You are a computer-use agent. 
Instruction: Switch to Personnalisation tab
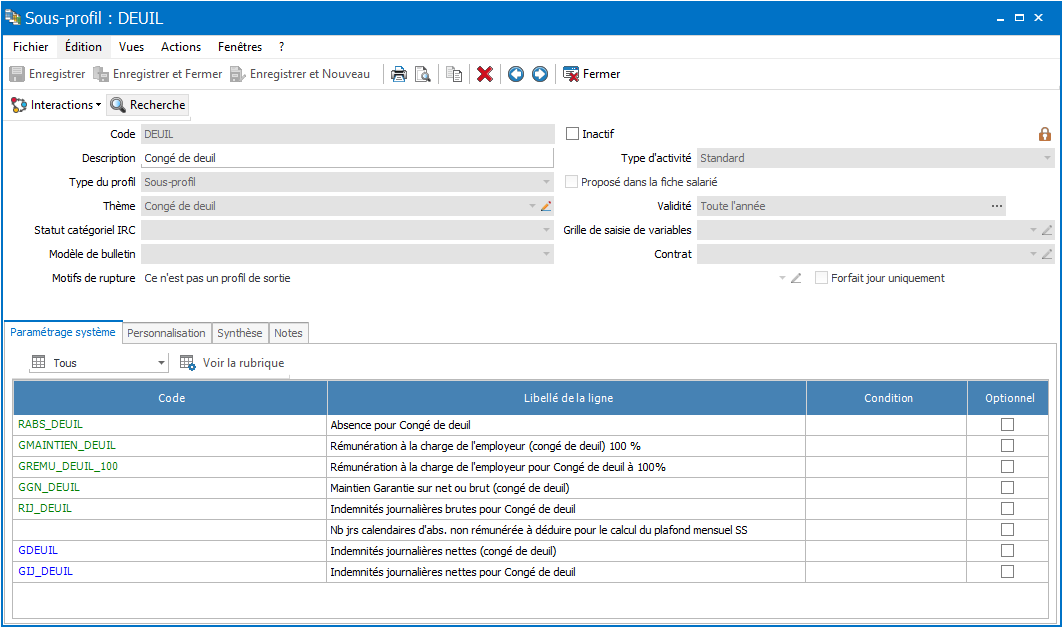tap(166, 333)
